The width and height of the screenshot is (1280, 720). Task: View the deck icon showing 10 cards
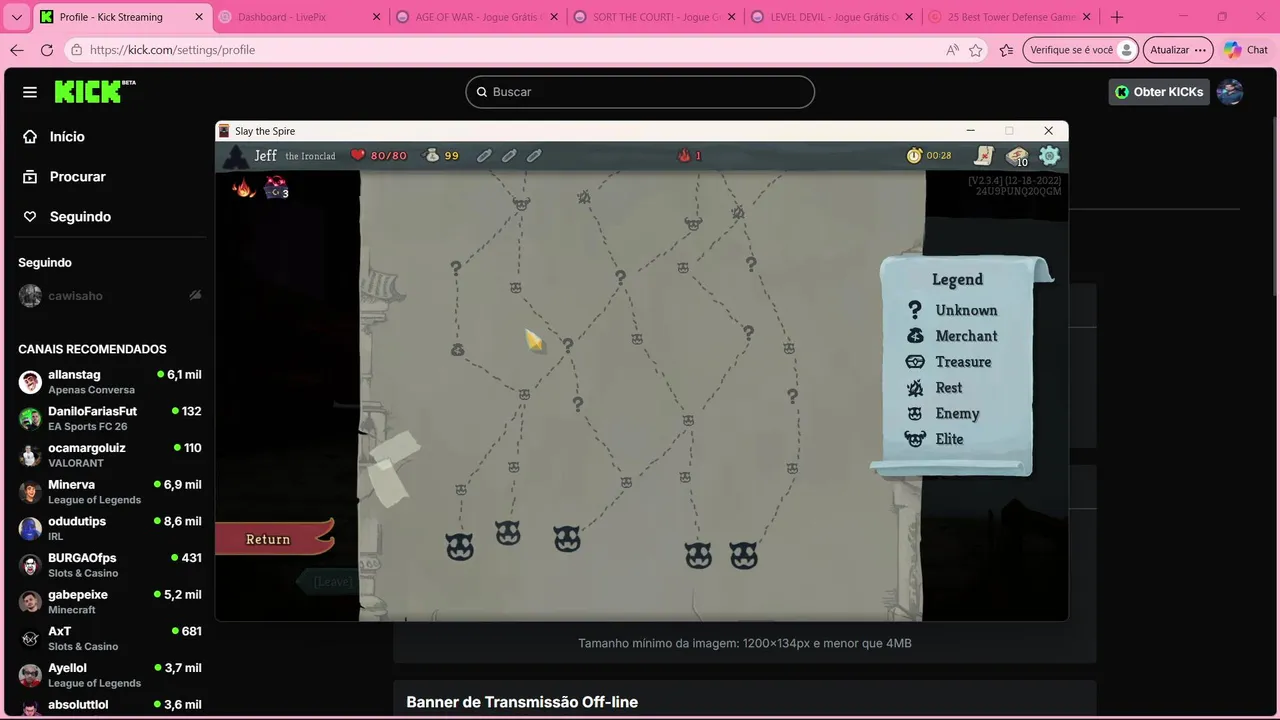pyautogui.click(x=1018, y=156)
